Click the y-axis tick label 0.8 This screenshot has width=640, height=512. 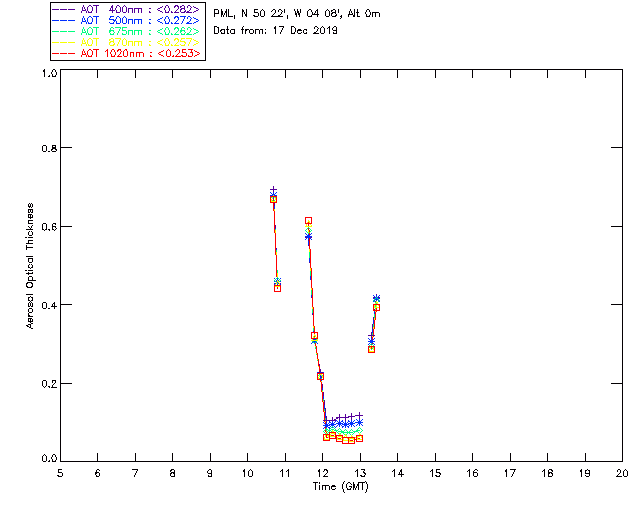click(x=49, y=148)
